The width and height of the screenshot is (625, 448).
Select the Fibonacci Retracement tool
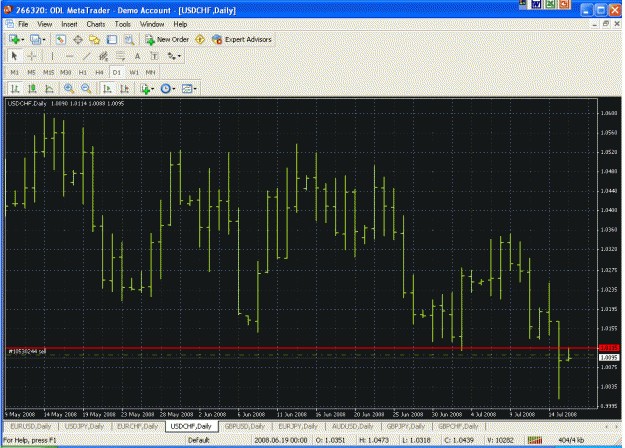pyautogui.click(x=120, y=56)
